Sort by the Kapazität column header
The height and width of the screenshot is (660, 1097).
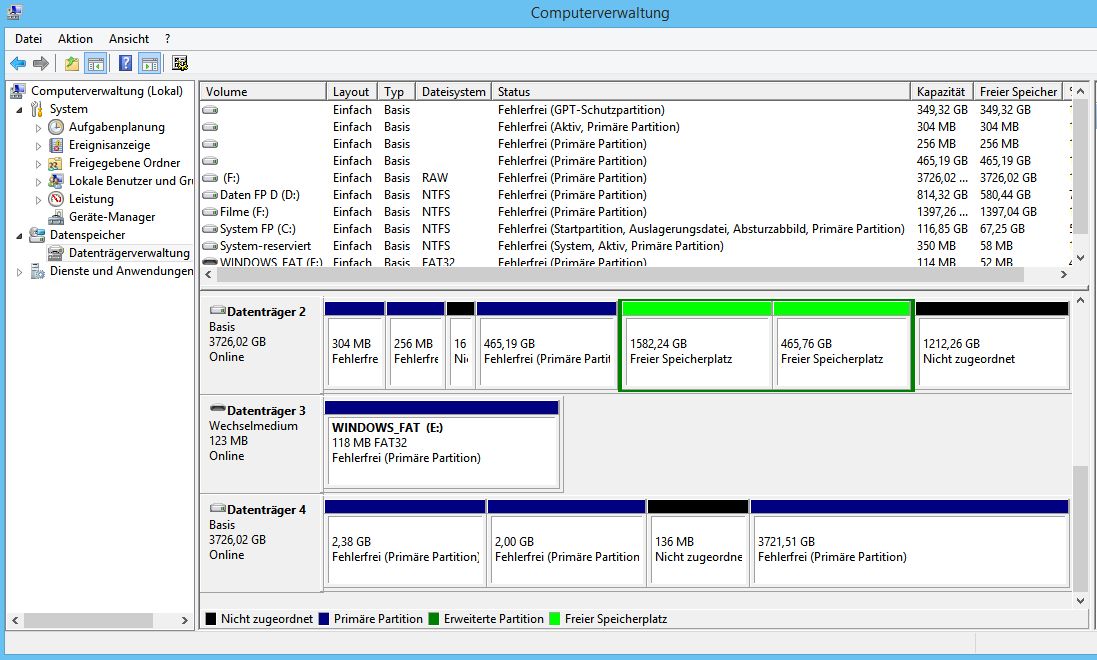(x=942, y=92)
